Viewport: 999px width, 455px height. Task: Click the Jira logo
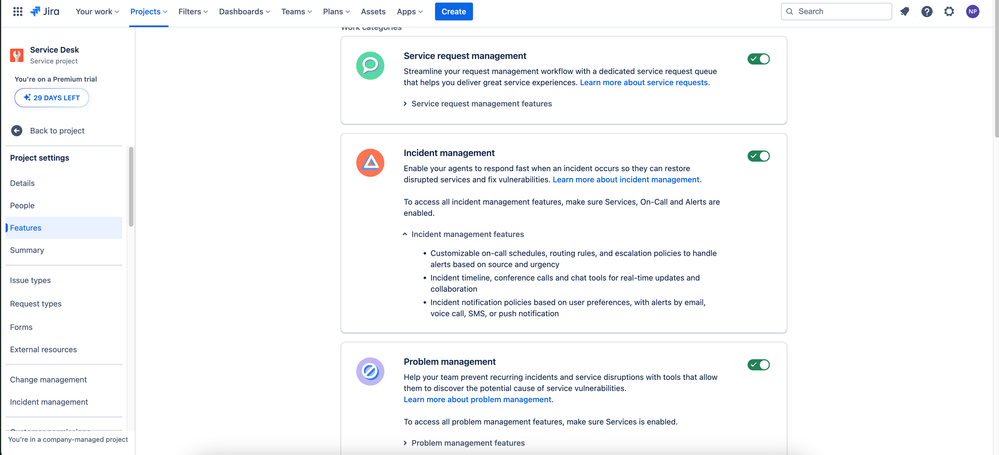coord(45,11)
